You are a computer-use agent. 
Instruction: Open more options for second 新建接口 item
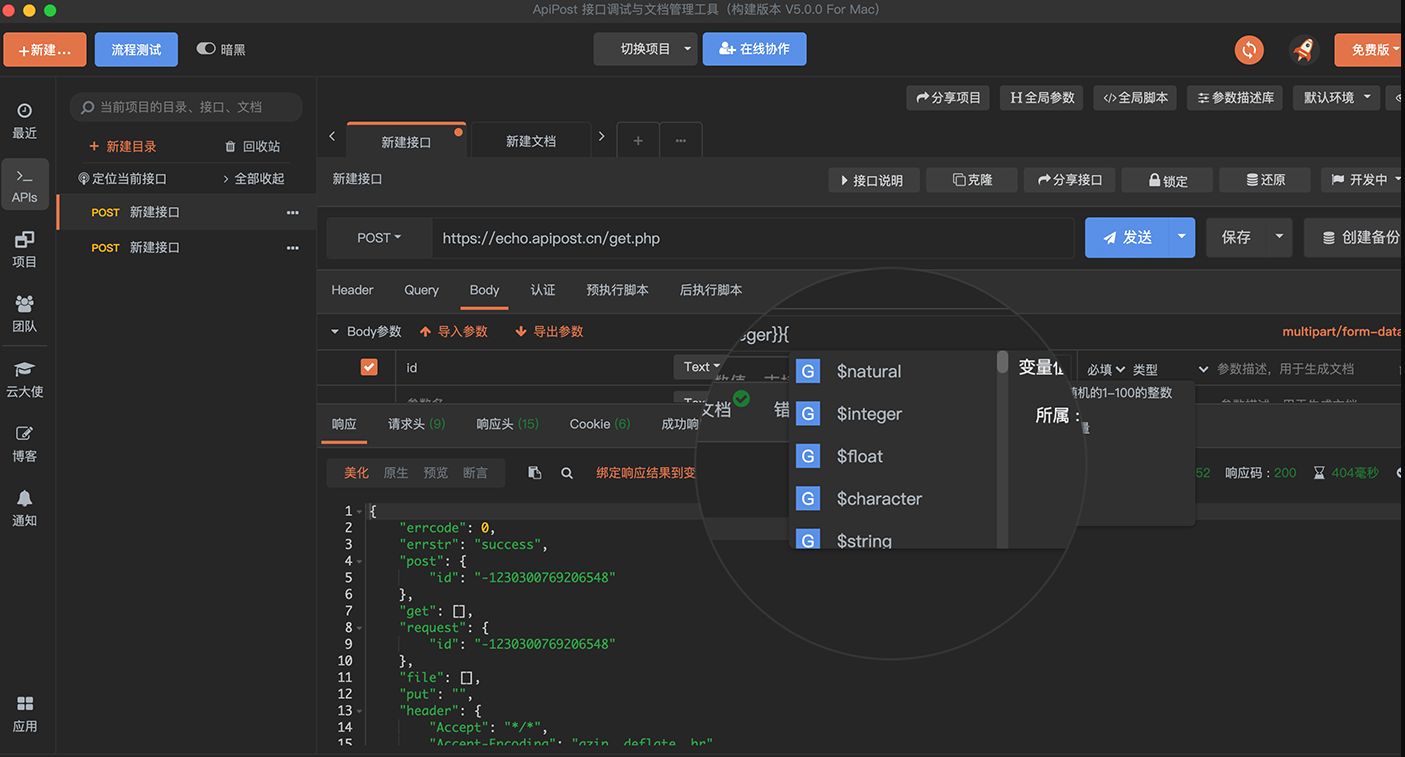[x=293, y=247]
